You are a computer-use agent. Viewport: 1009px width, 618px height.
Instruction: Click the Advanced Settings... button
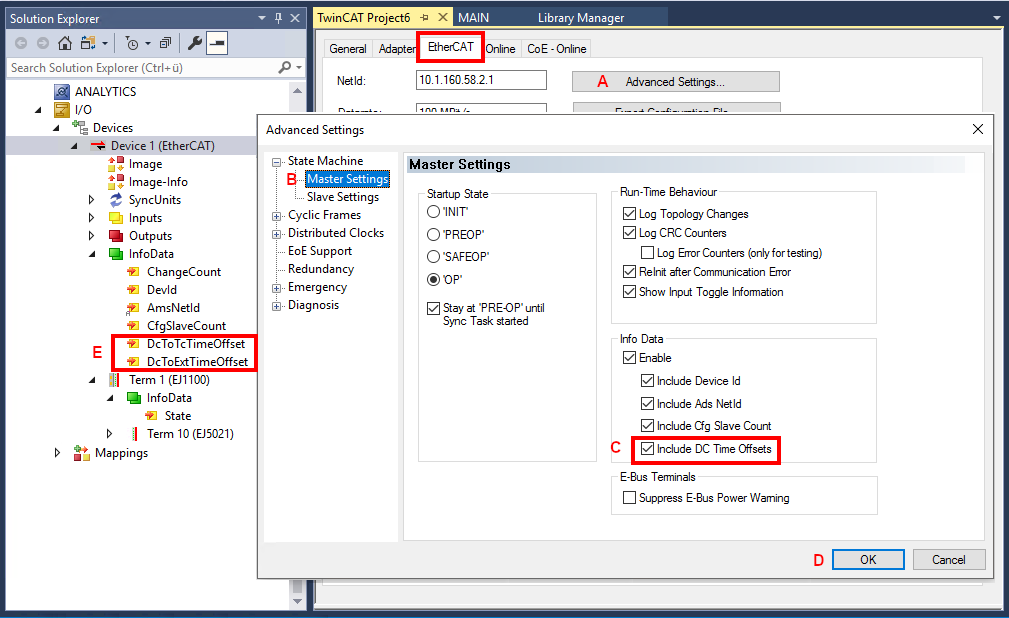pos(676,82)
